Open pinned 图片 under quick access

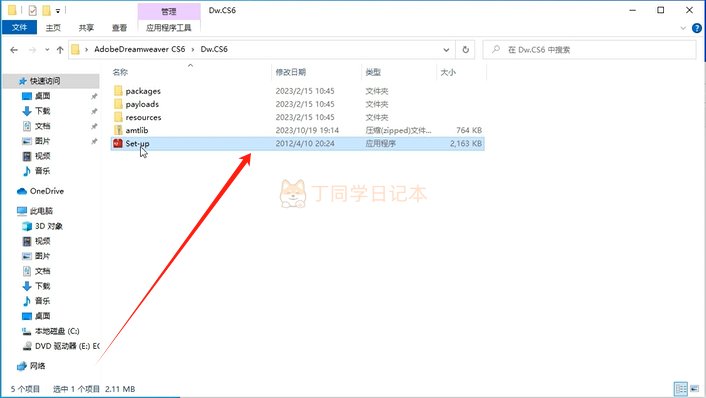42,141
